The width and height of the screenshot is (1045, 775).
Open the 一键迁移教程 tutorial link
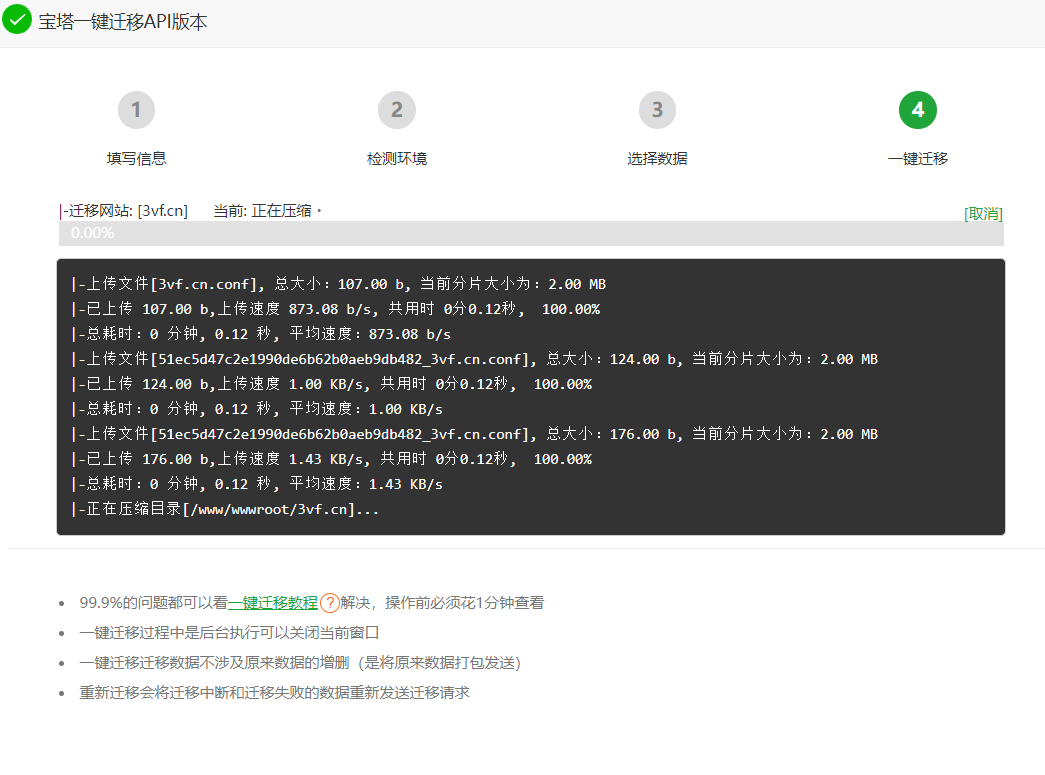[273, 603]
